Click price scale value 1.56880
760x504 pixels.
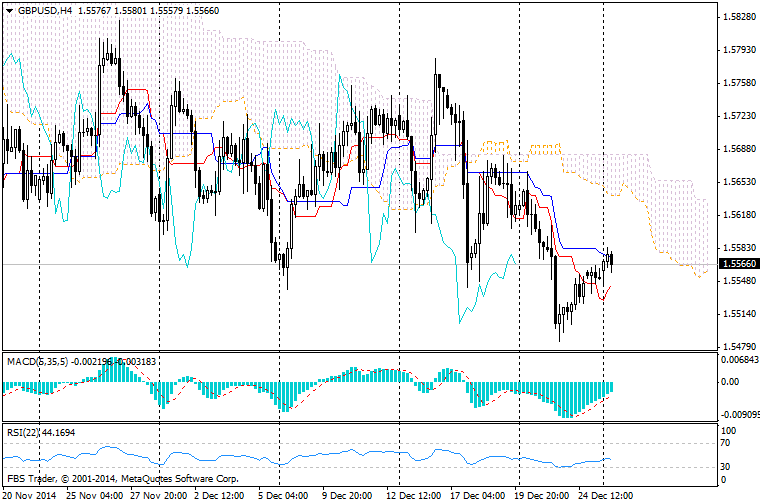[739, 149]
